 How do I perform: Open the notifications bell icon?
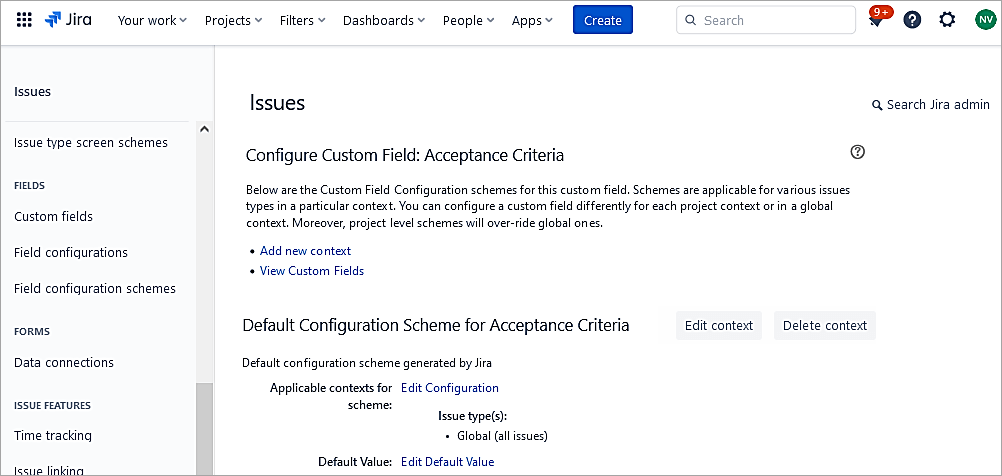point(876,21)
